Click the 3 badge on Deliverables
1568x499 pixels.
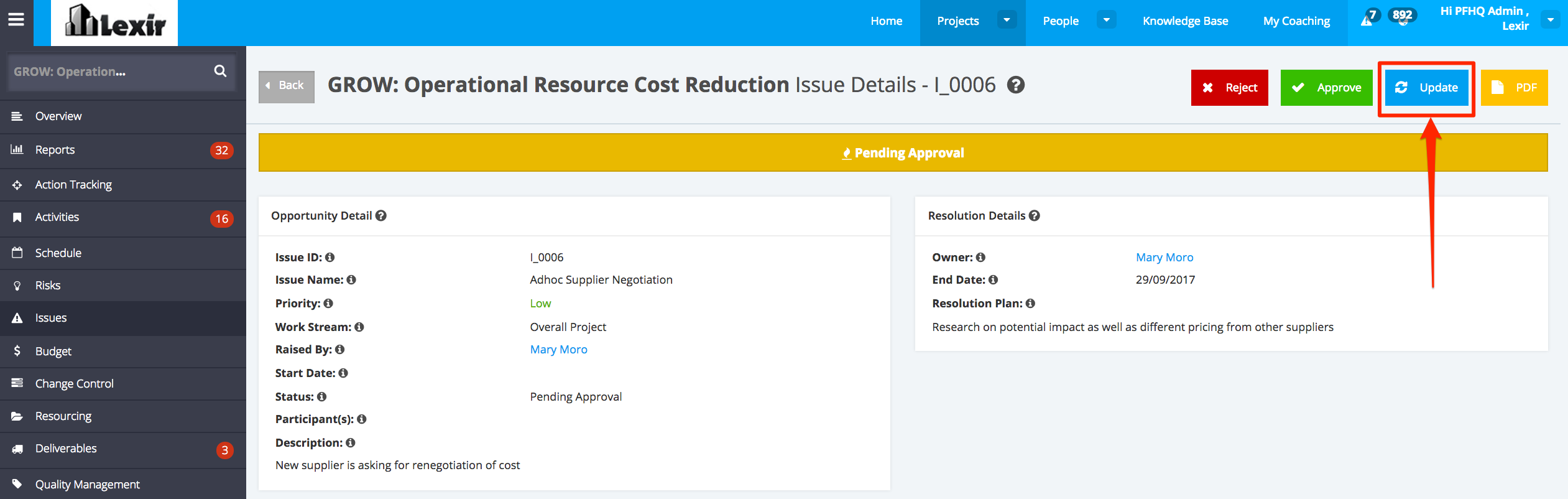[224, 450]
